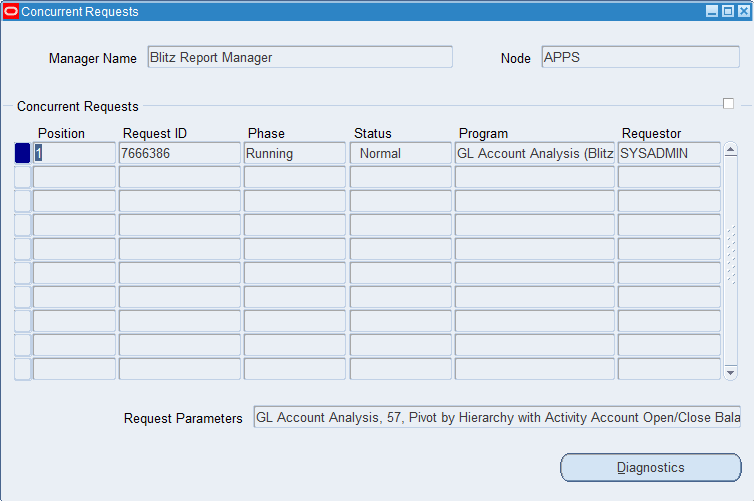Image resolution: width=754 pixels, height=501 pixels.
Task: Click the dark blue current record indicator
Action: click(x=23, y=153)
